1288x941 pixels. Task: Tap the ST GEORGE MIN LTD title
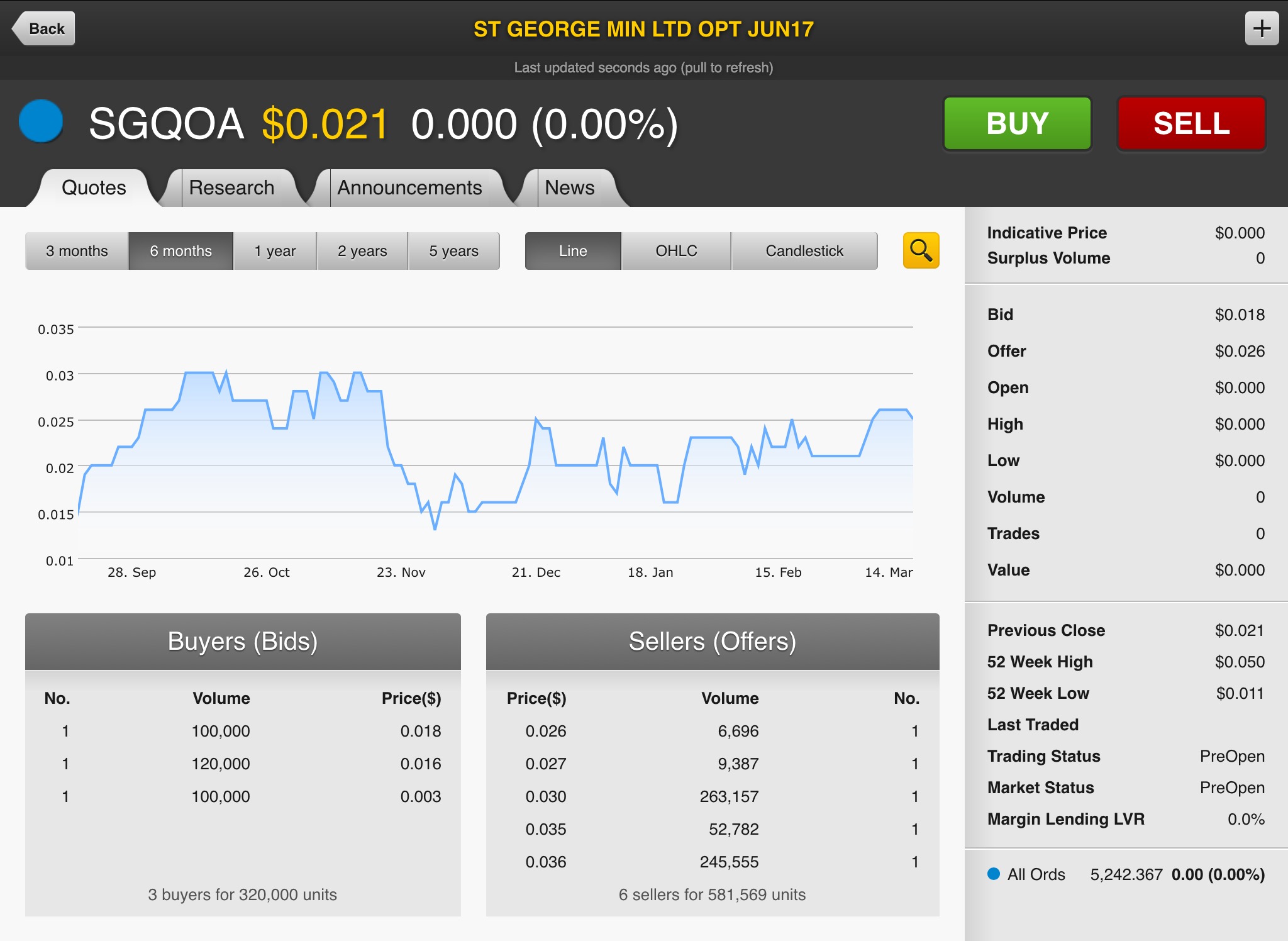point(643,29)
